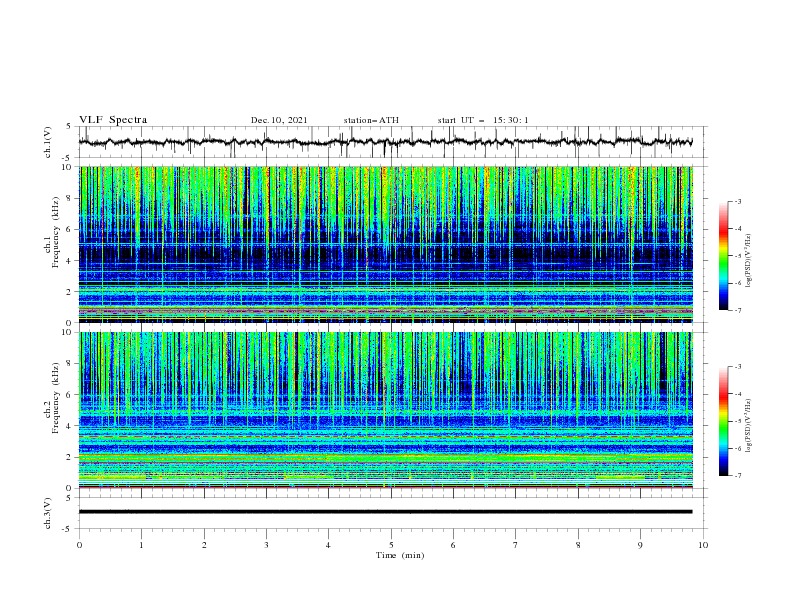Click time axis tick label "5"
Screen dimensions: 792x612
click(391, 545)
